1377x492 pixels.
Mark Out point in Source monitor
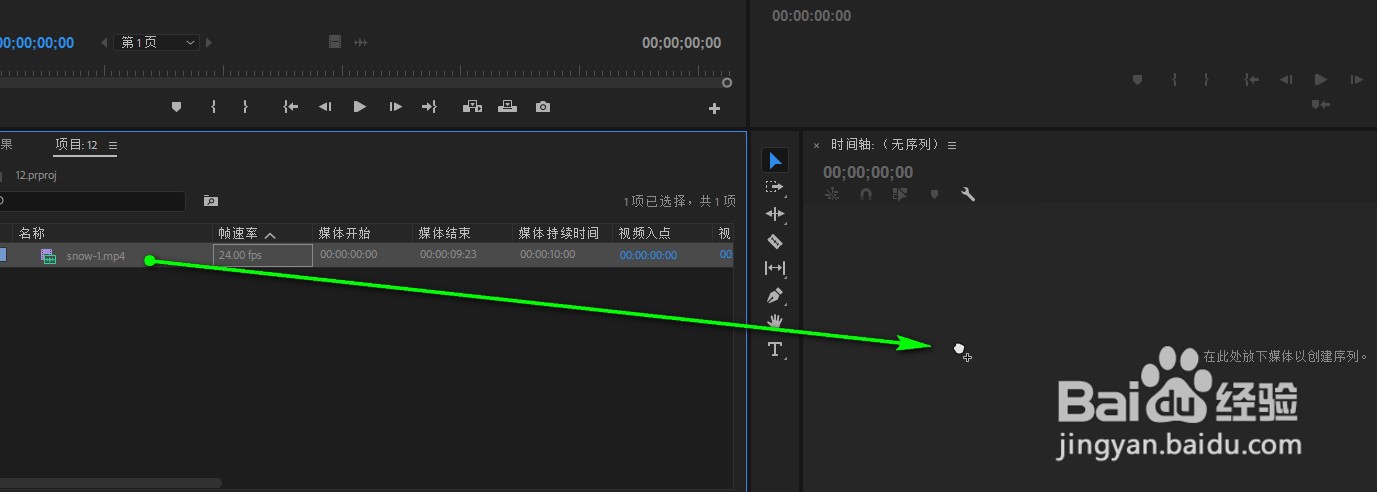pos(245,107)
